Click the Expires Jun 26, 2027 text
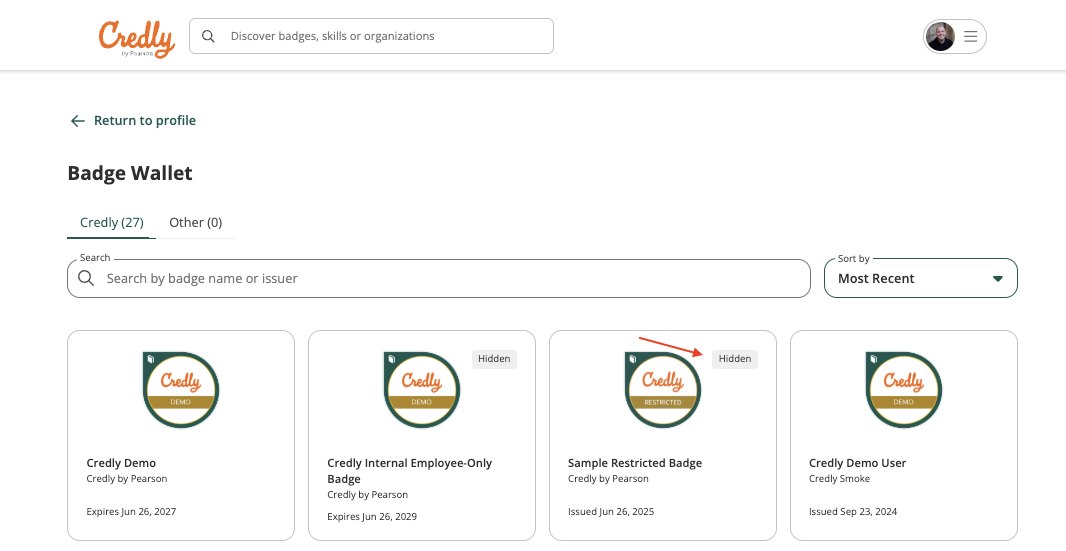The image size is (1066, 551). 131,512
